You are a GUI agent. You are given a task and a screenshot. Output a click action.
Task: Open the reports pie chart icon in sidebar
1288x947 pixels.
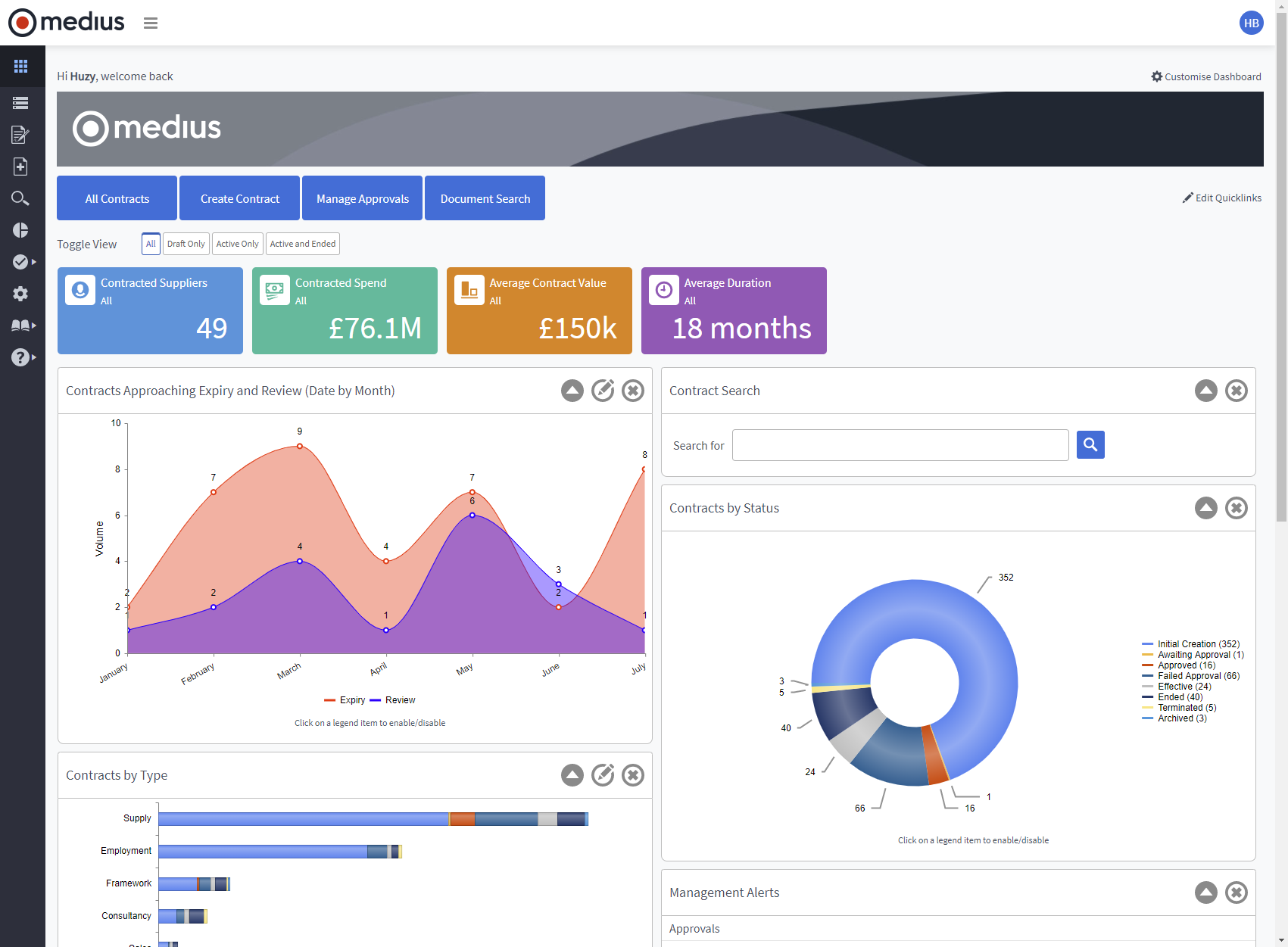pos(20,230)
